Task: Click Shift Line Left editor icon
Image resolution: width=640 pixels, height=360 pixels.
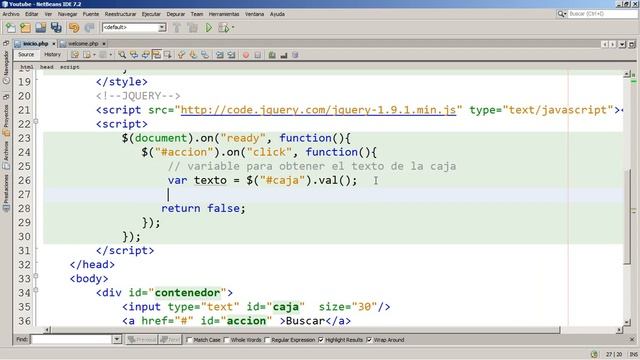Action: [x=220, y=55]
